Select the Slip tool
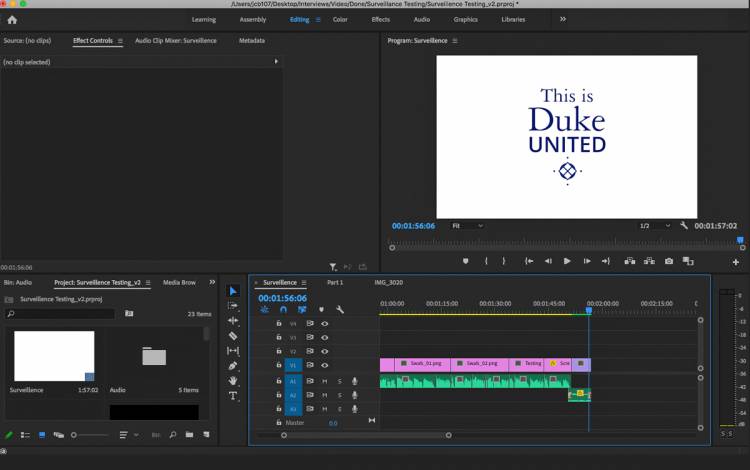This screenshot has width=750, height=470. 233,350
